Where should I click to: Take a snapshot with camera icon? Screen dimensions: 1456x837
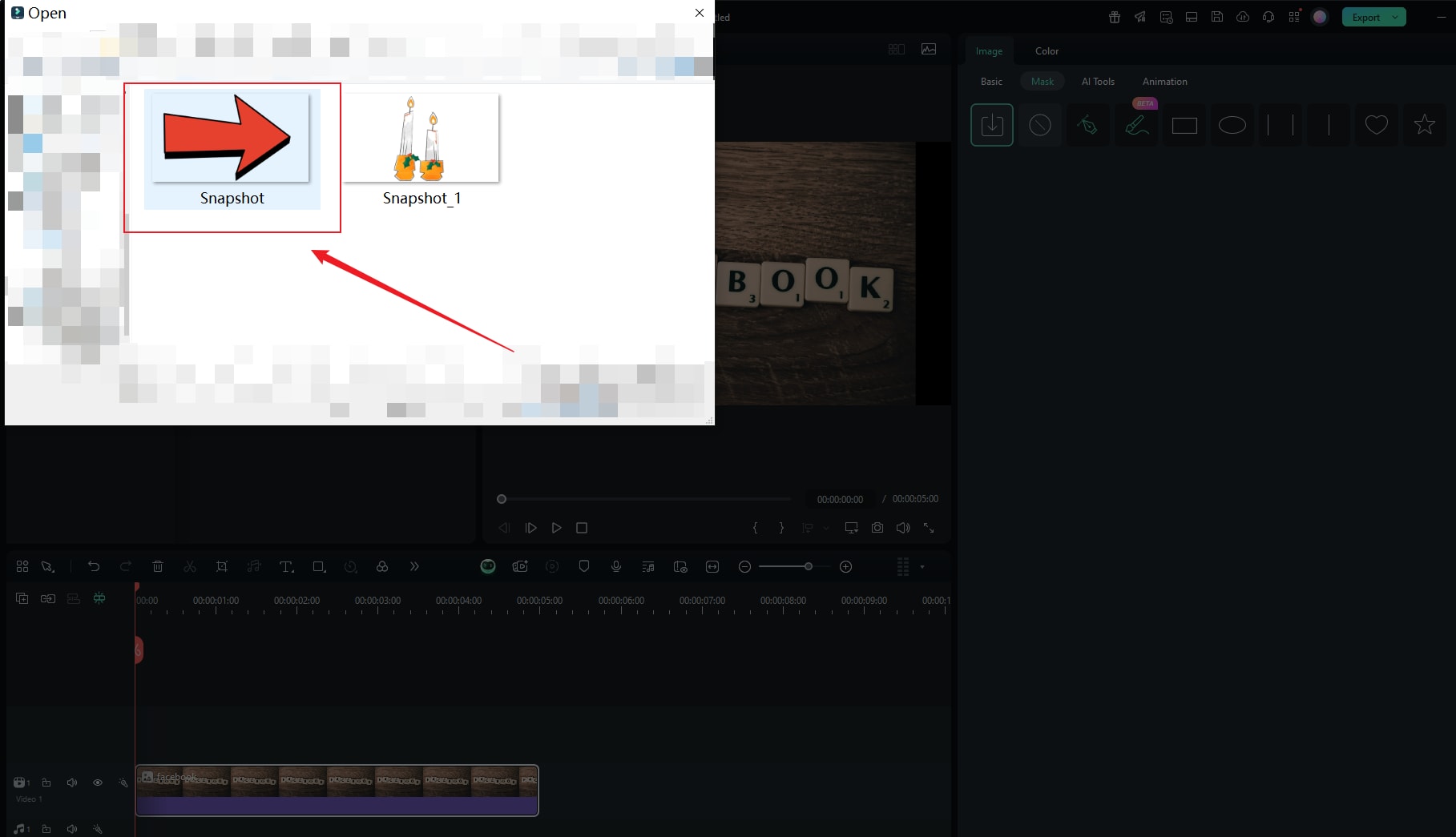(877, 528)
